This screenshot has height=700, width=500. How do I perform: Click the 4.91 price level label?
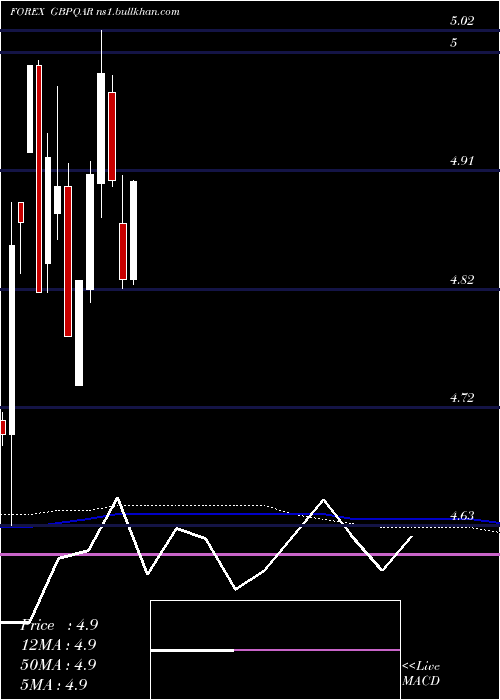coord(462,161)
